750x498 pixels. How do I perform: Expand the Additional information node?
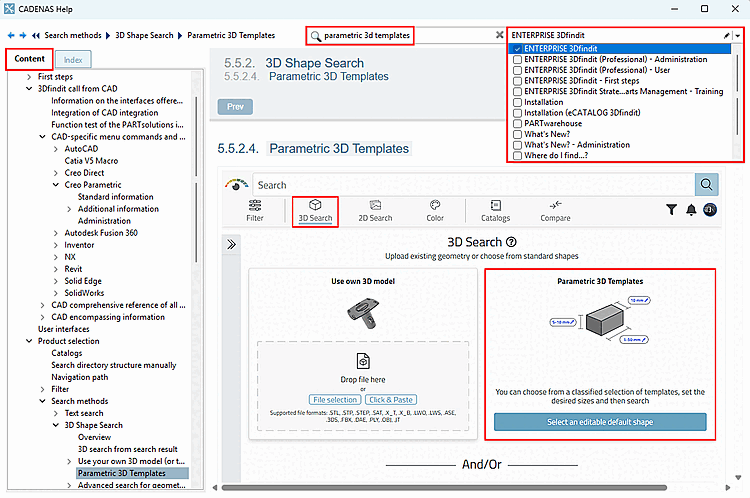tap(69, 209)
